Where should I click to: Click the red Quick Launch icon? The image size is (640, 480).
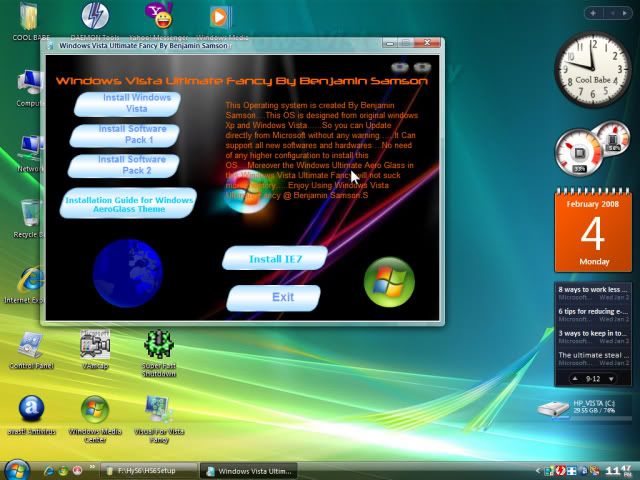pos(77,471)
